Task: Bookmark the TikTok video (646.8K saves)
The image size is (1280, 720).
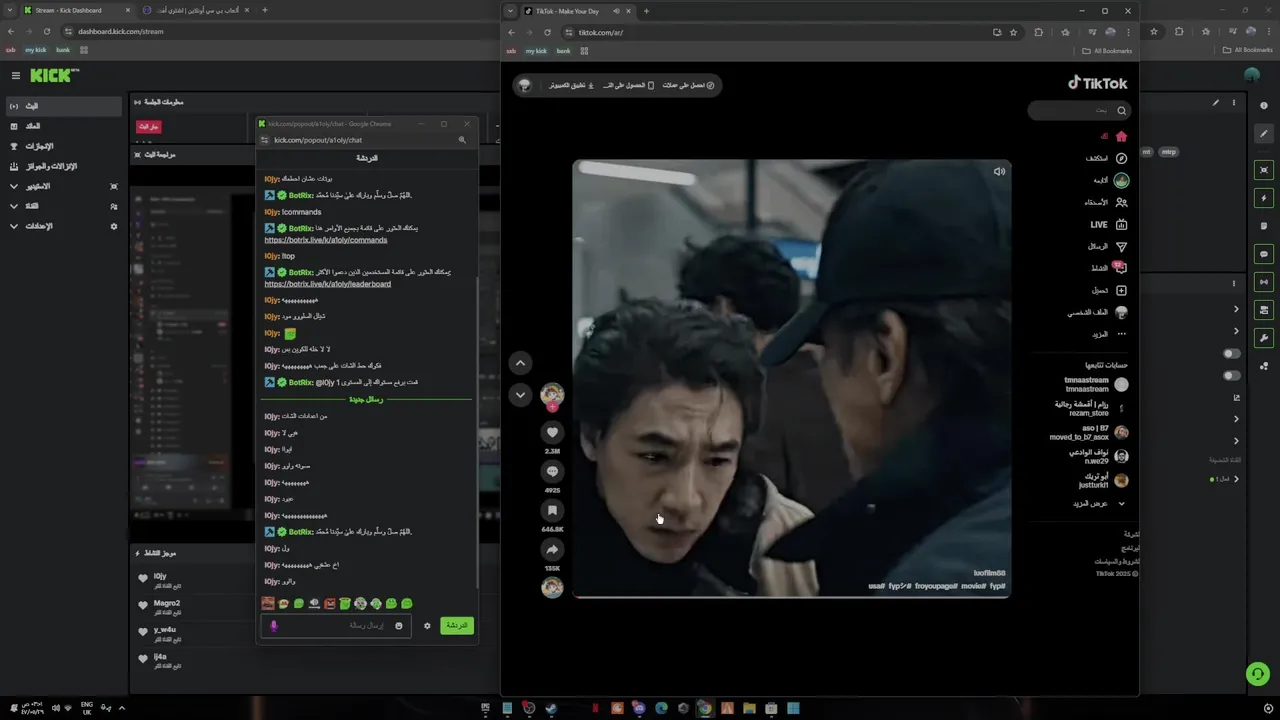Action: (552, 510)
